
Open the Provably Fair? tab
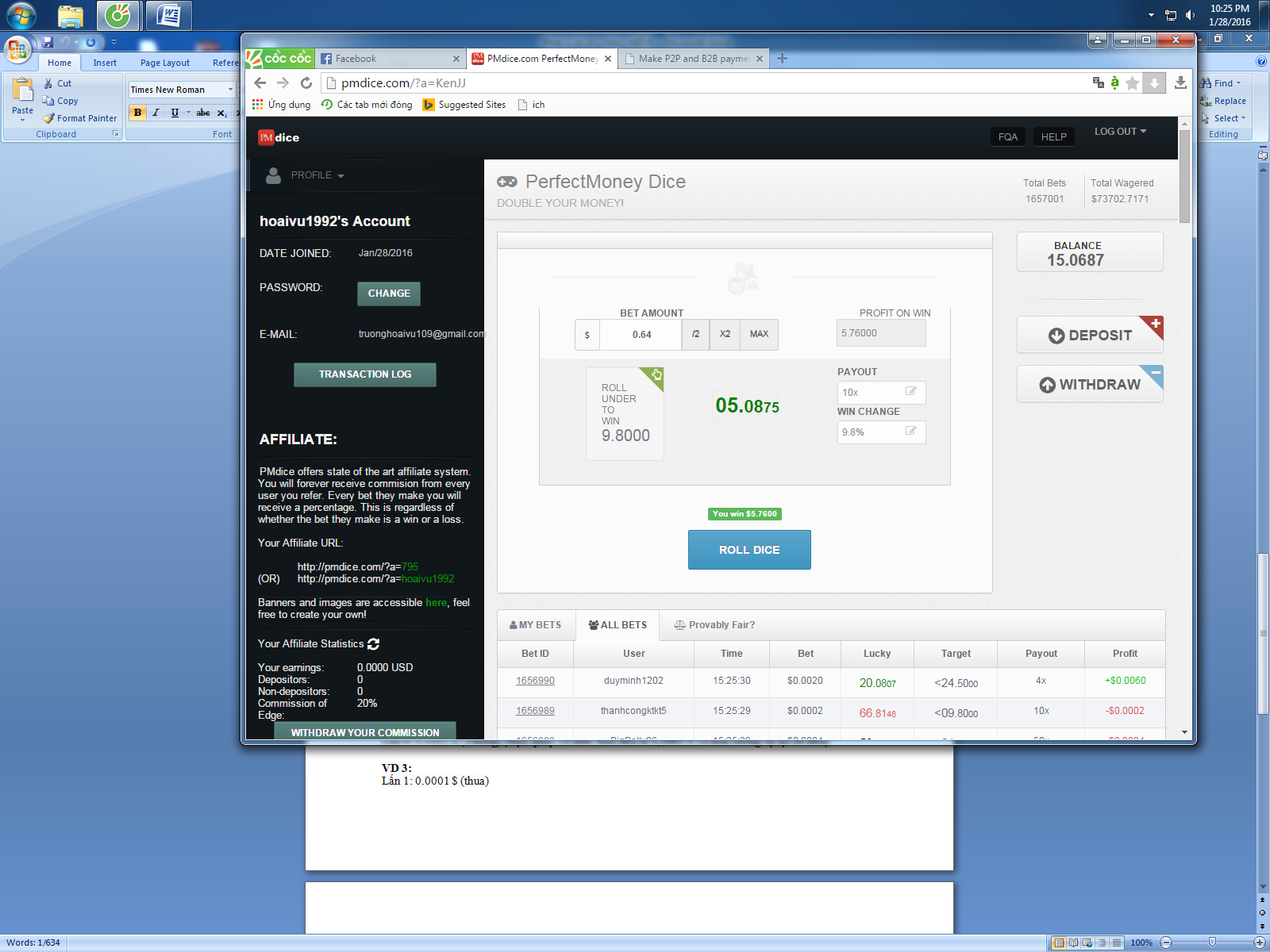point(714,625)
